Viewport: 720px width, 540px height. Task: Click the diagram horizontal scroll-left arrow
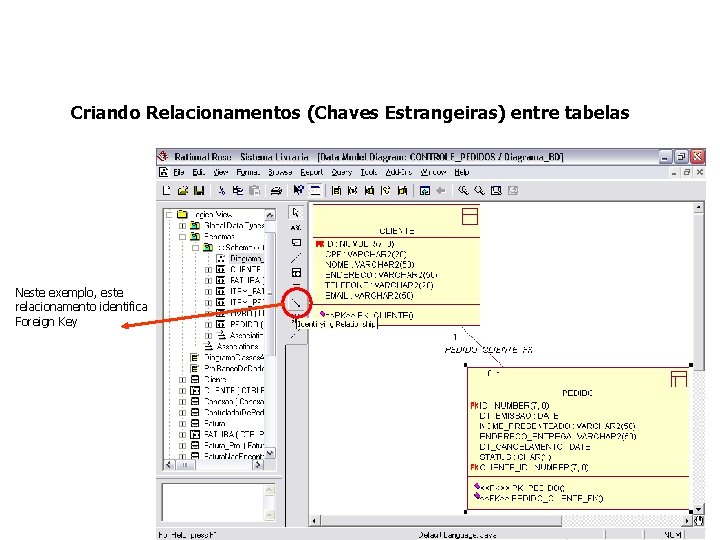click(315, 521)
